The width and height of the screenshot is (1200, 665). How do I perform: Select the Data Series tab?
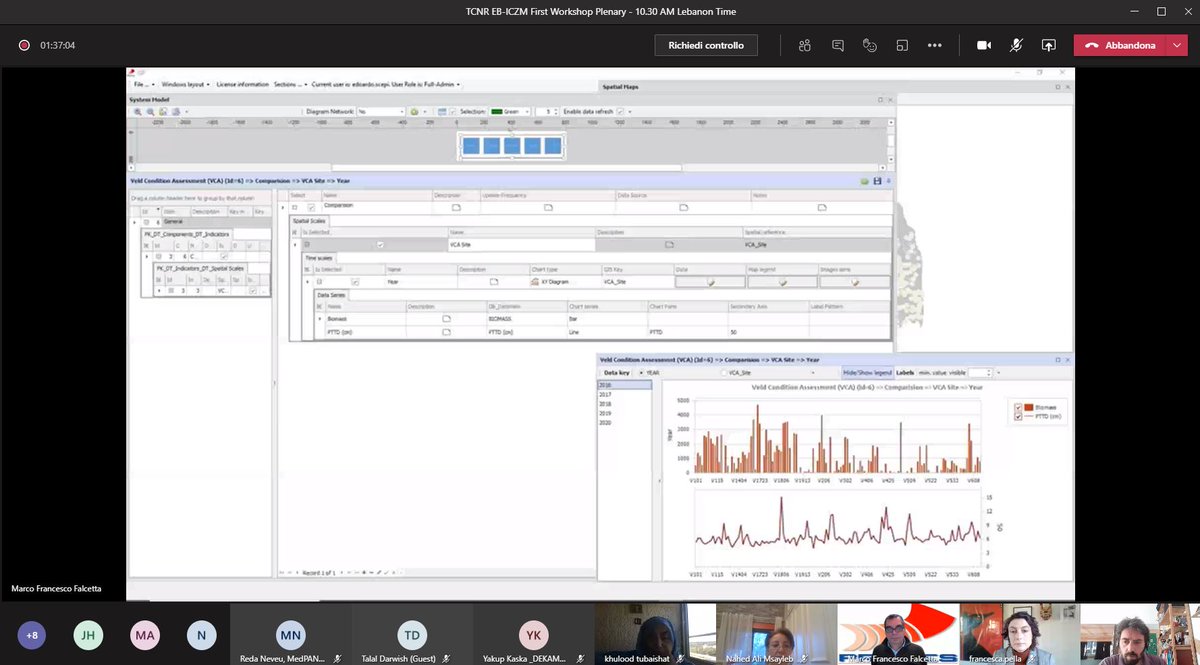pos(332,295)
